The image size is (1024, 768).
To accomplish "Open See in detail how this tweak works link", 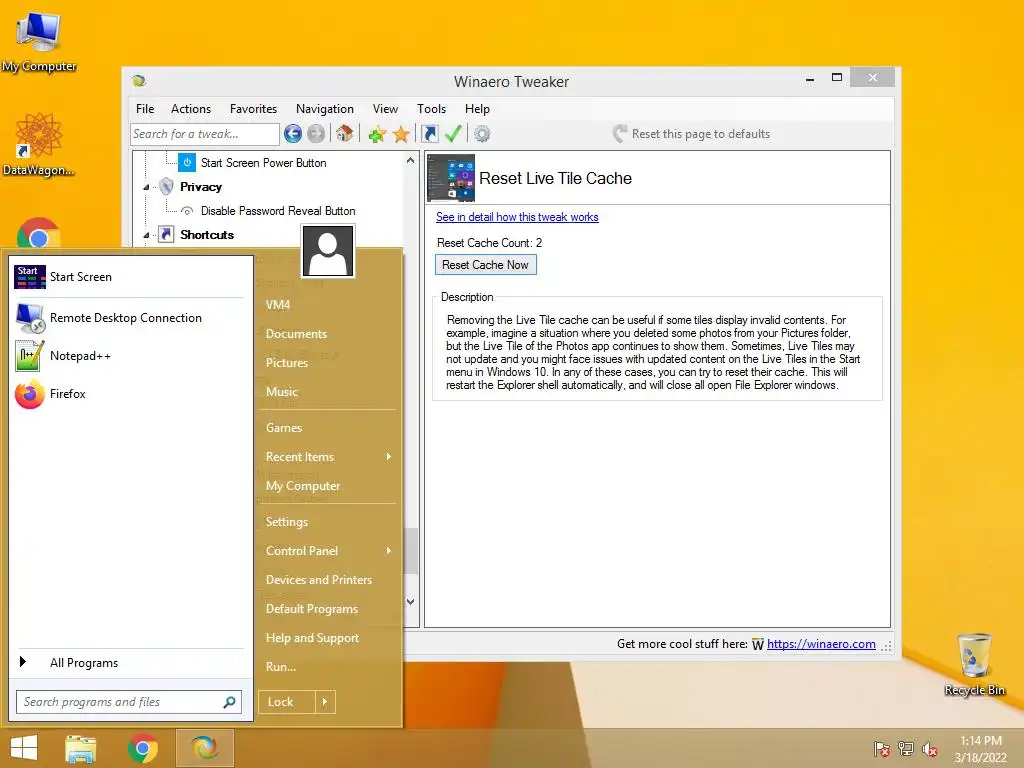I will pos(517,217).
